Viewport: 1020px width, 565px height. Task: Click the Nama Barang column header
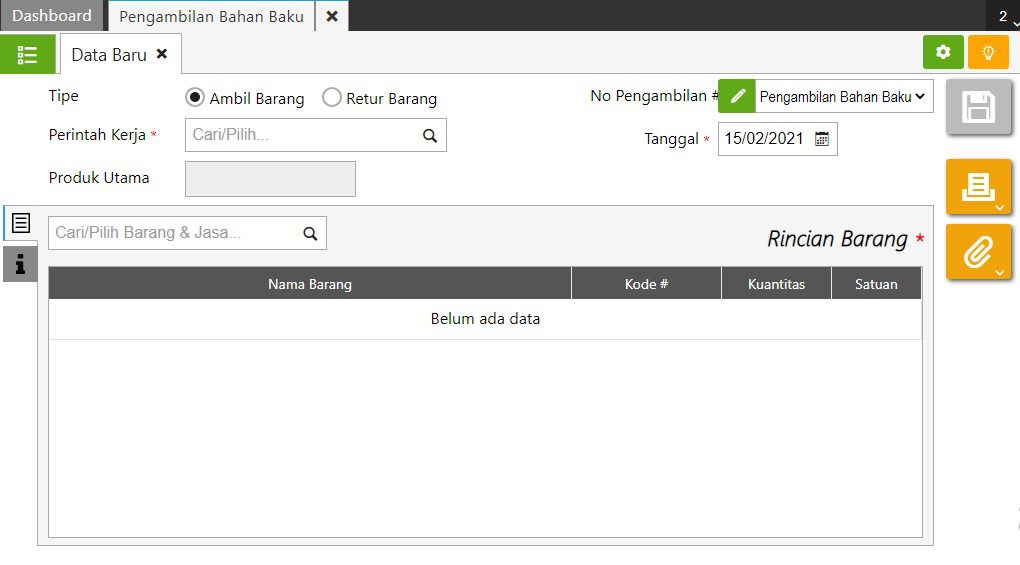[310, 283]
